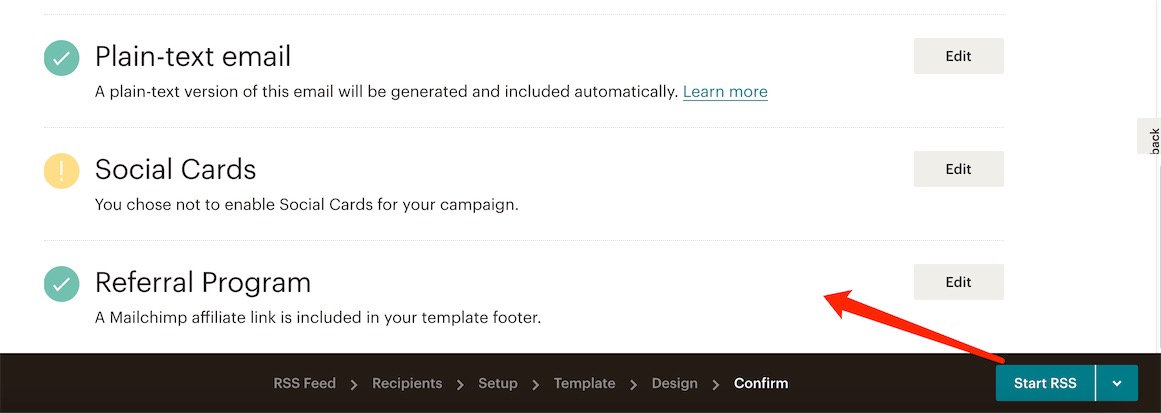Go to the Recipients step
1161x413 pixels.
tap(407, 383)
